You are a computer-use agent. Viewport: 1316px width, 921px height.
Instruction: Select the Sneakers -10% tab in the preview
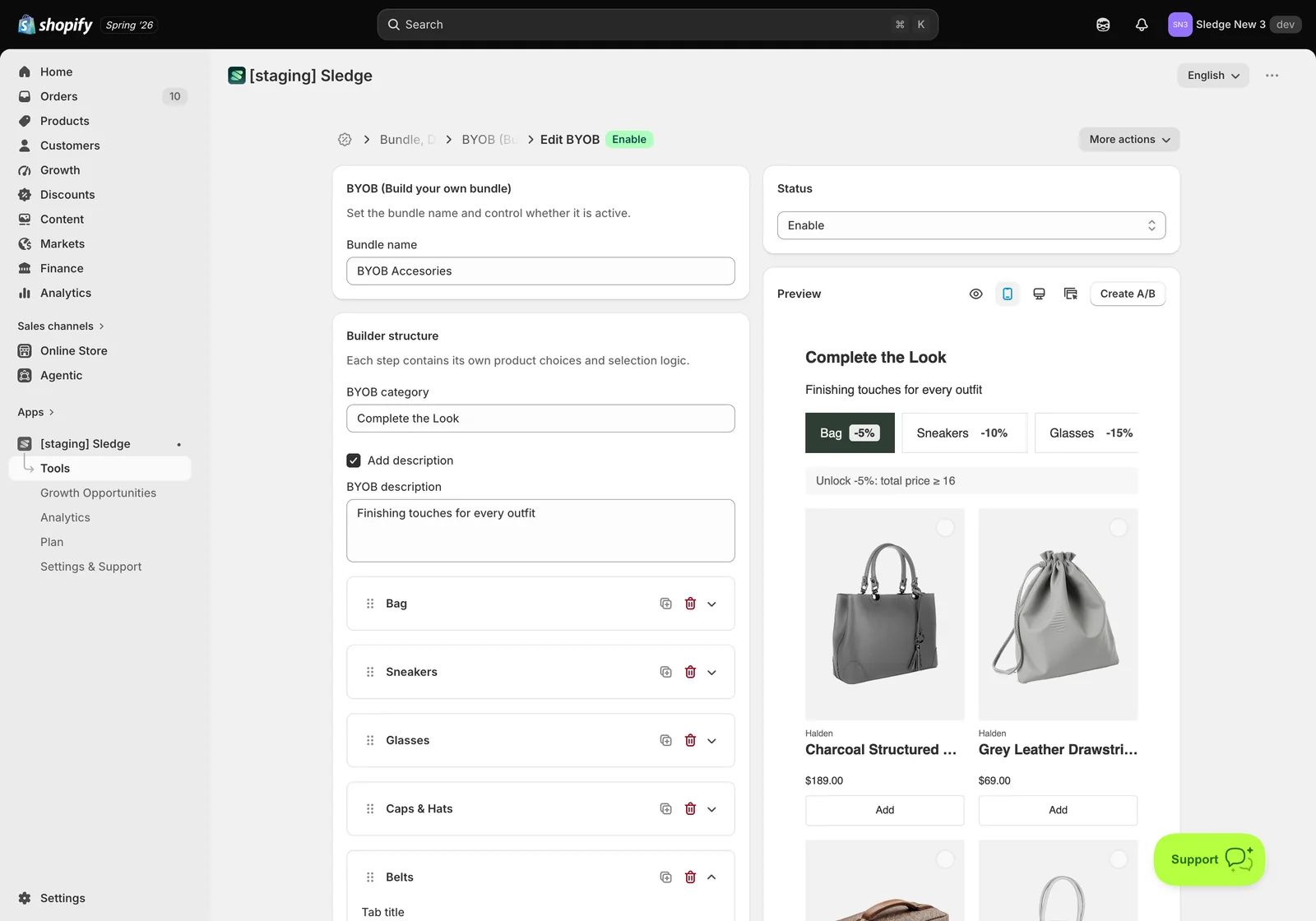pos(965,433)
